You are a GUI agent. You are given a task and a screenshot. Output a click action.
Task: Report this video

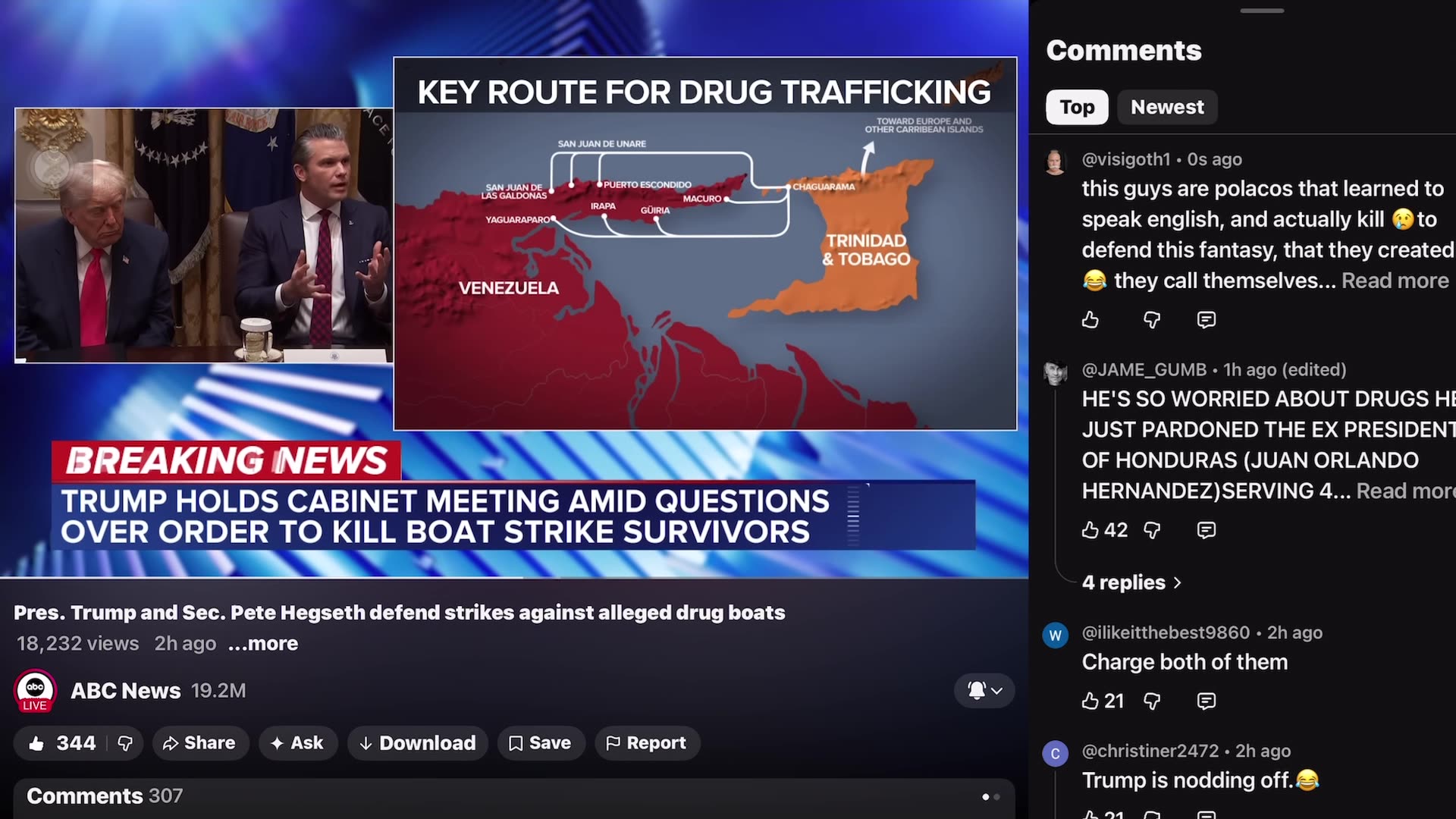click(x=647, y=743)
